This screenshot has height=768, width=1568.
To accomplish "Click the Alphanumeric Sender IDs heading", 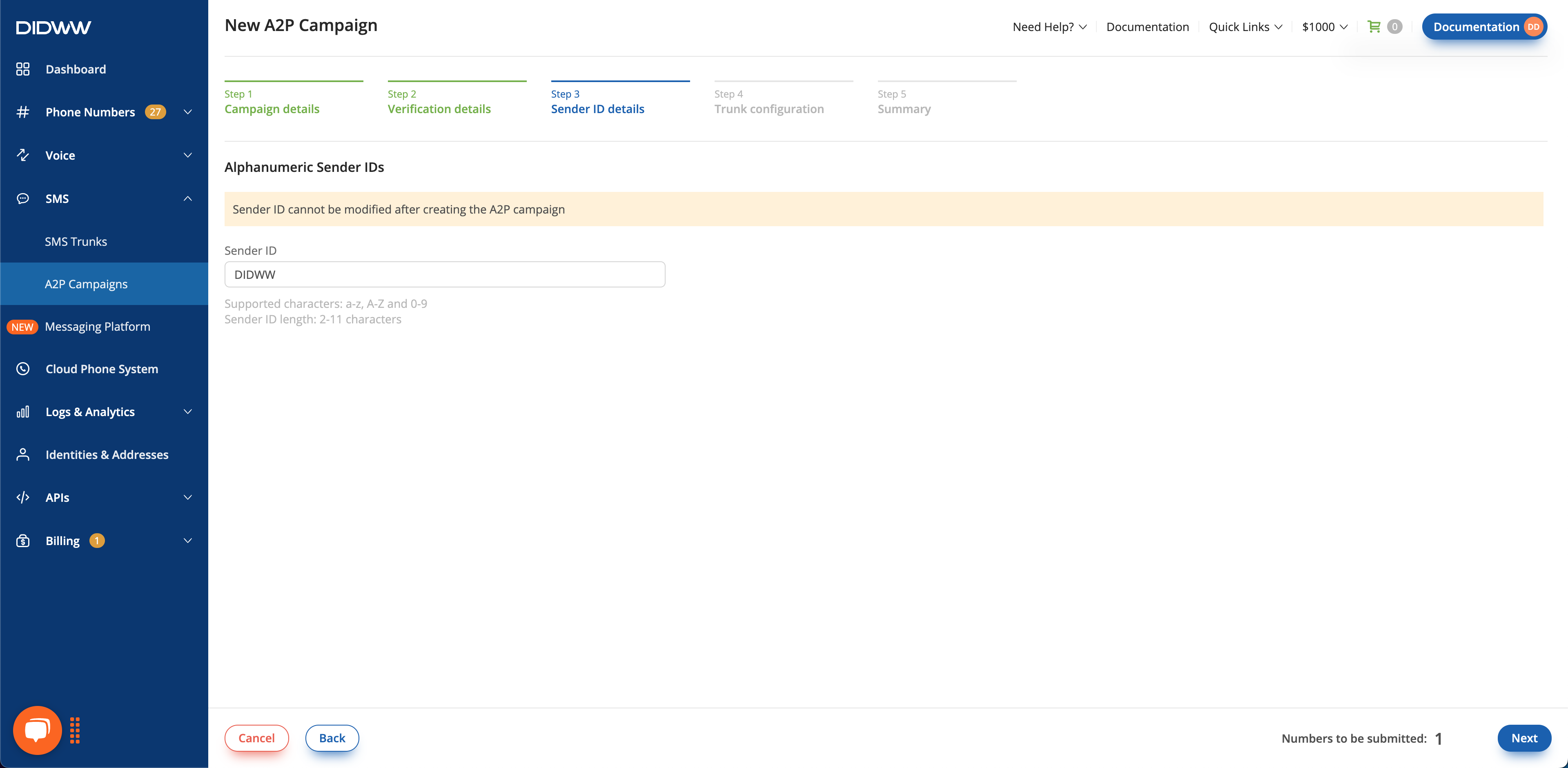I will tap(304, 167).
